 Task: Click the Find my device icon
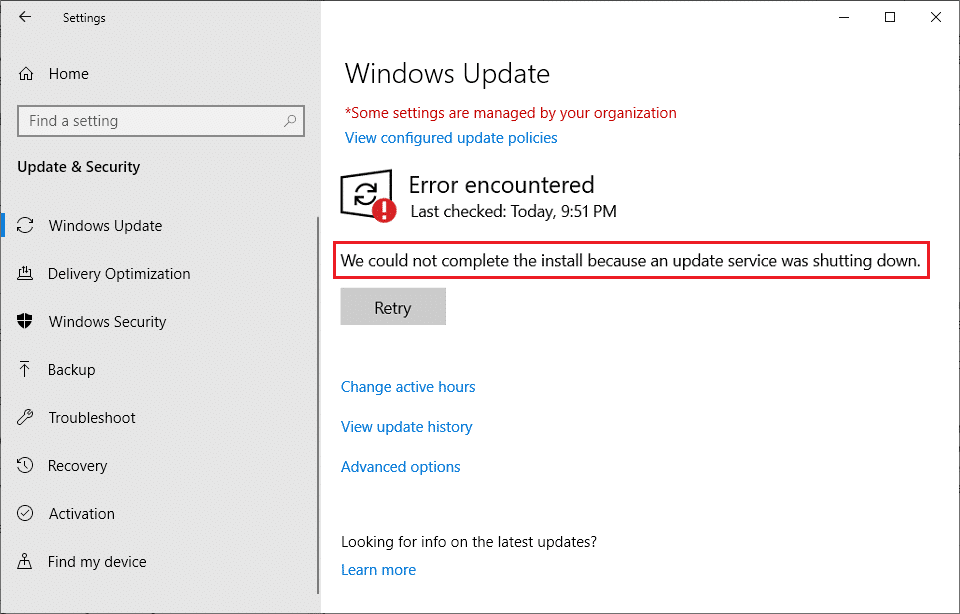click(27, 562)
